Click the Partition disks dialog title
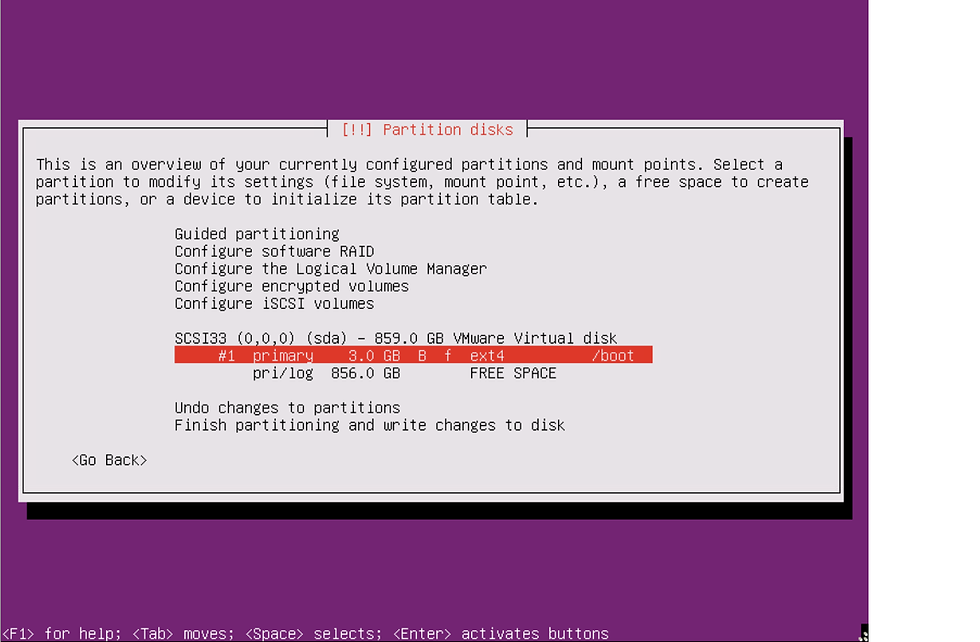 [428, 129]
